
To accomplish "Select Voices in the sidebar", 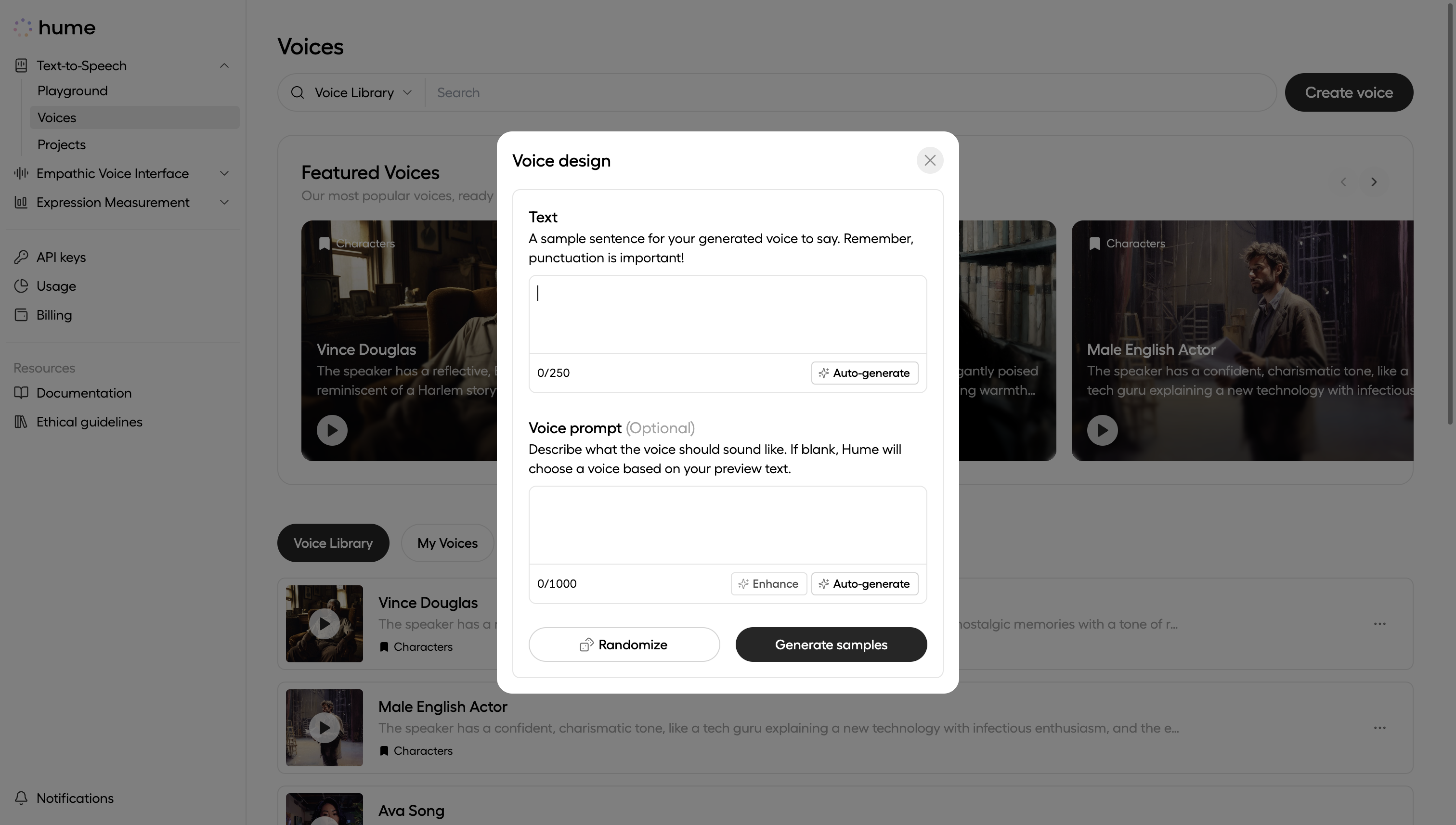I will click(134, 117).
